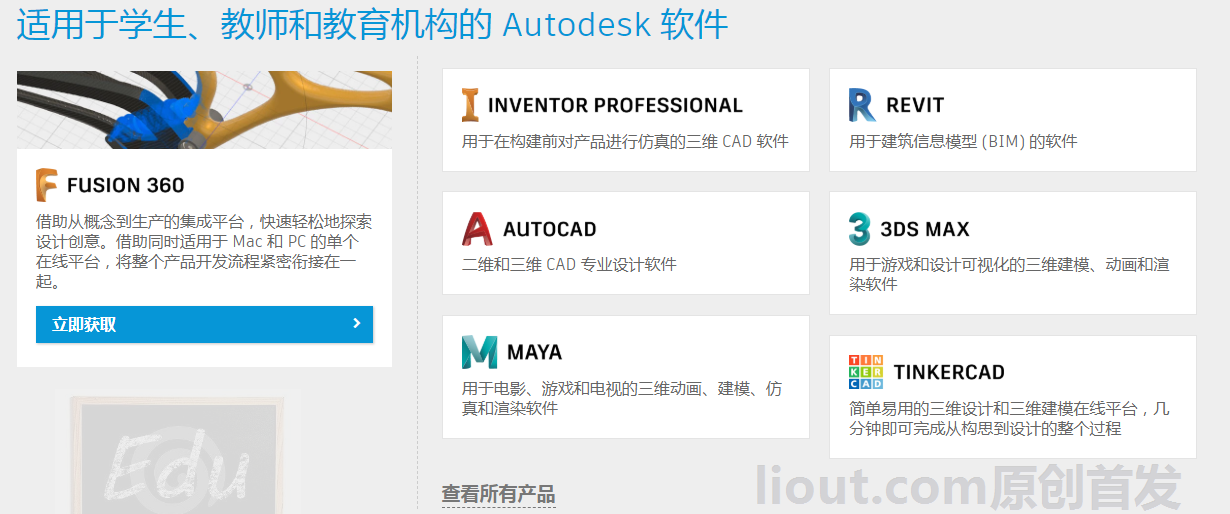This screenshot has width=1230, height=514.
Task: Open the 3DS MAX product title
Action: pos(925,229)
